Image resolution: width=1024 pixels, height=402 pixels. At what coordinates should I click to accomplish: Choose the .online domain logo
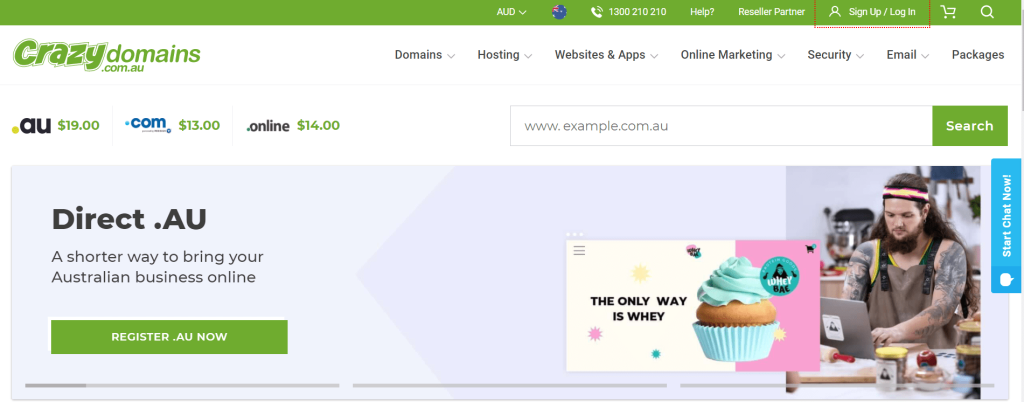(x=268, y=126)
